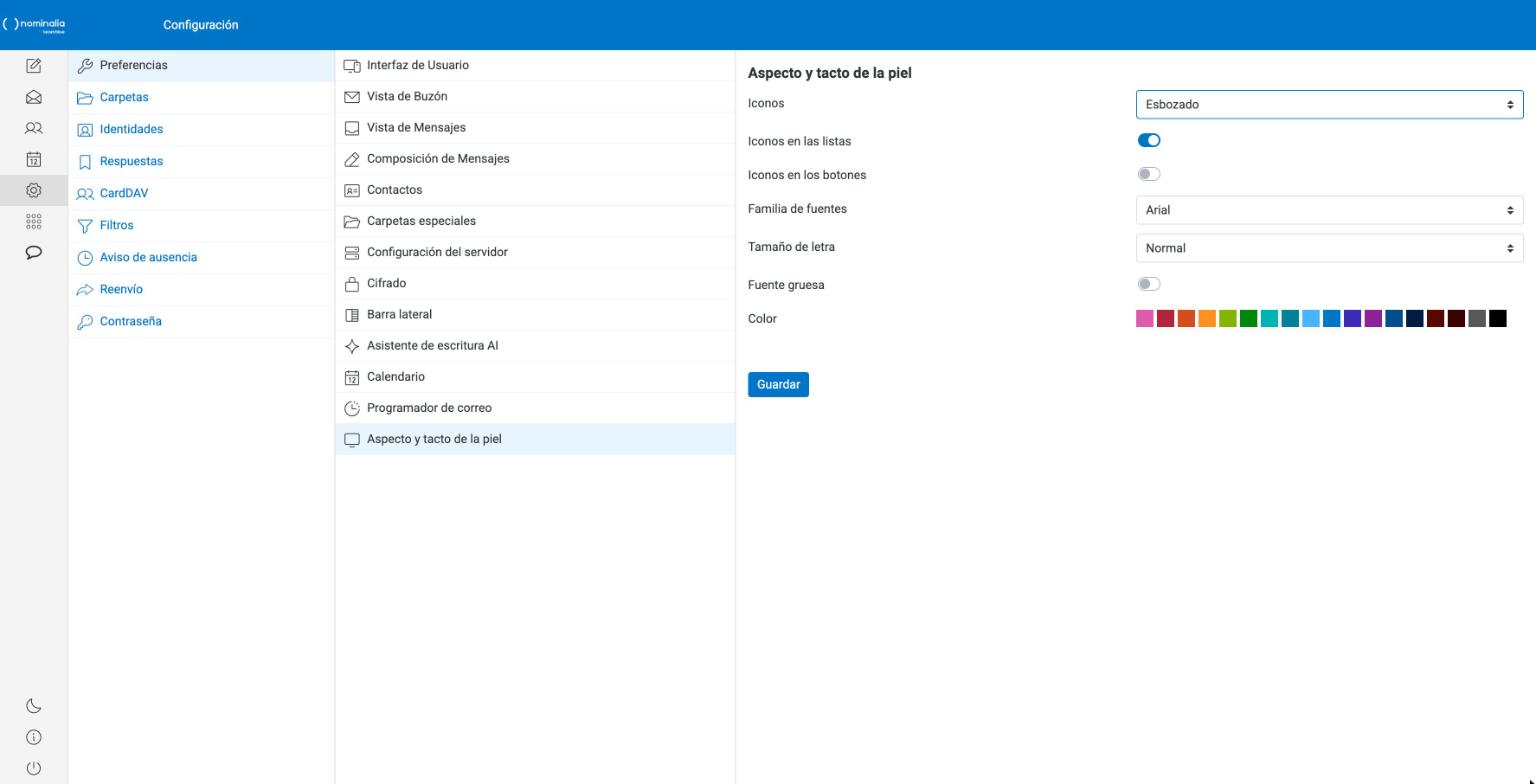The width and height of the screenshot is (1536, 784).
Task: Select 'Barra lateral' preferences section
Action: [x=535, y=315]
